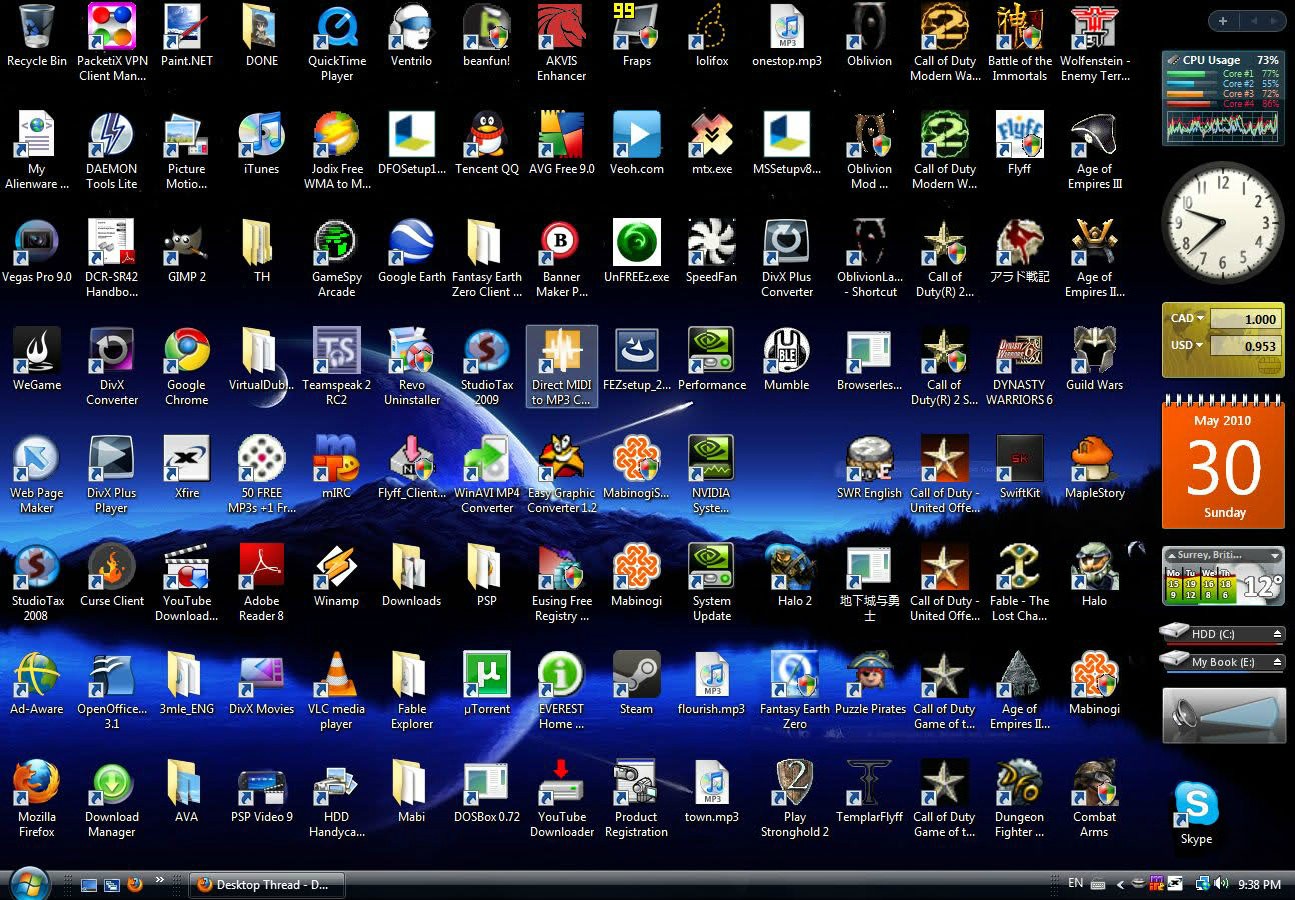This screenshot has width=1295, height=900.
Task: Click the calendar gadget showing May 30
Action: click(x=1223, y=463)
